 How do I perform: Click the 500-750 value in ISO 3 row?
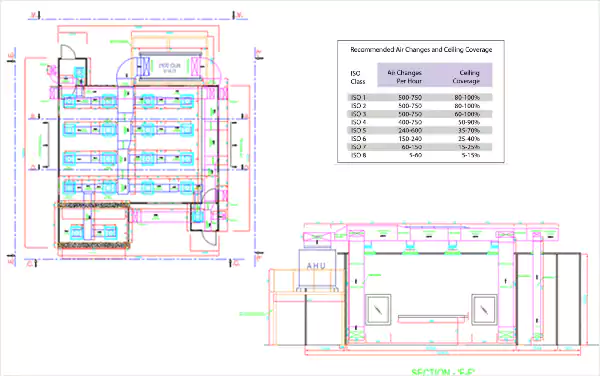[x=410, y=114]
